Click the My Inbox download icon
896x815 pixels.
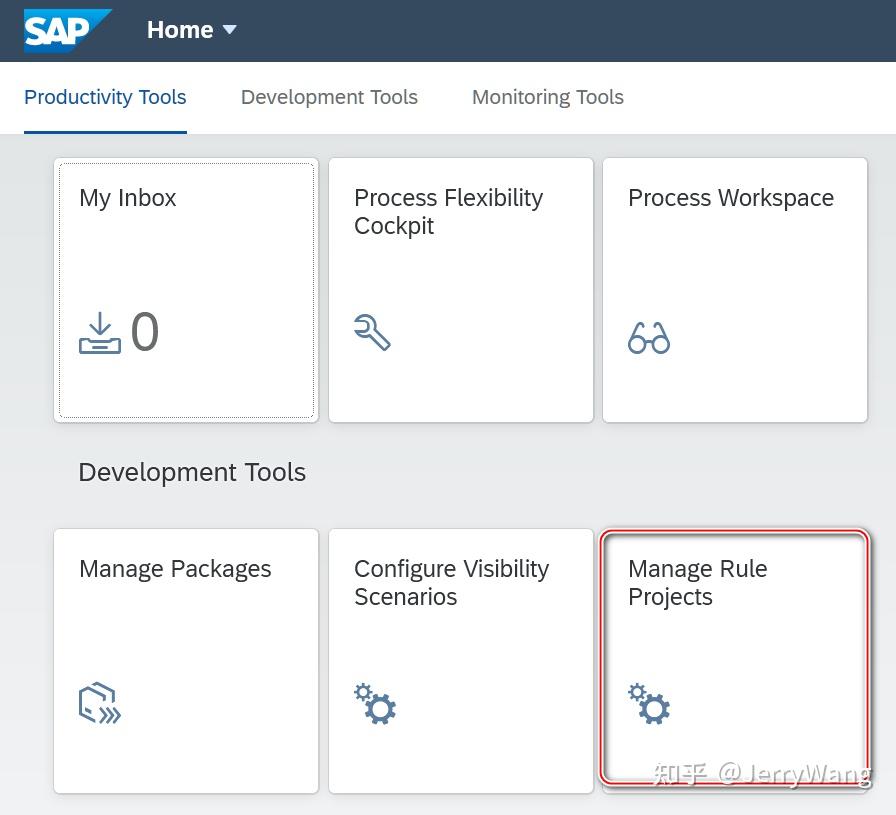[x=100, y=331]
